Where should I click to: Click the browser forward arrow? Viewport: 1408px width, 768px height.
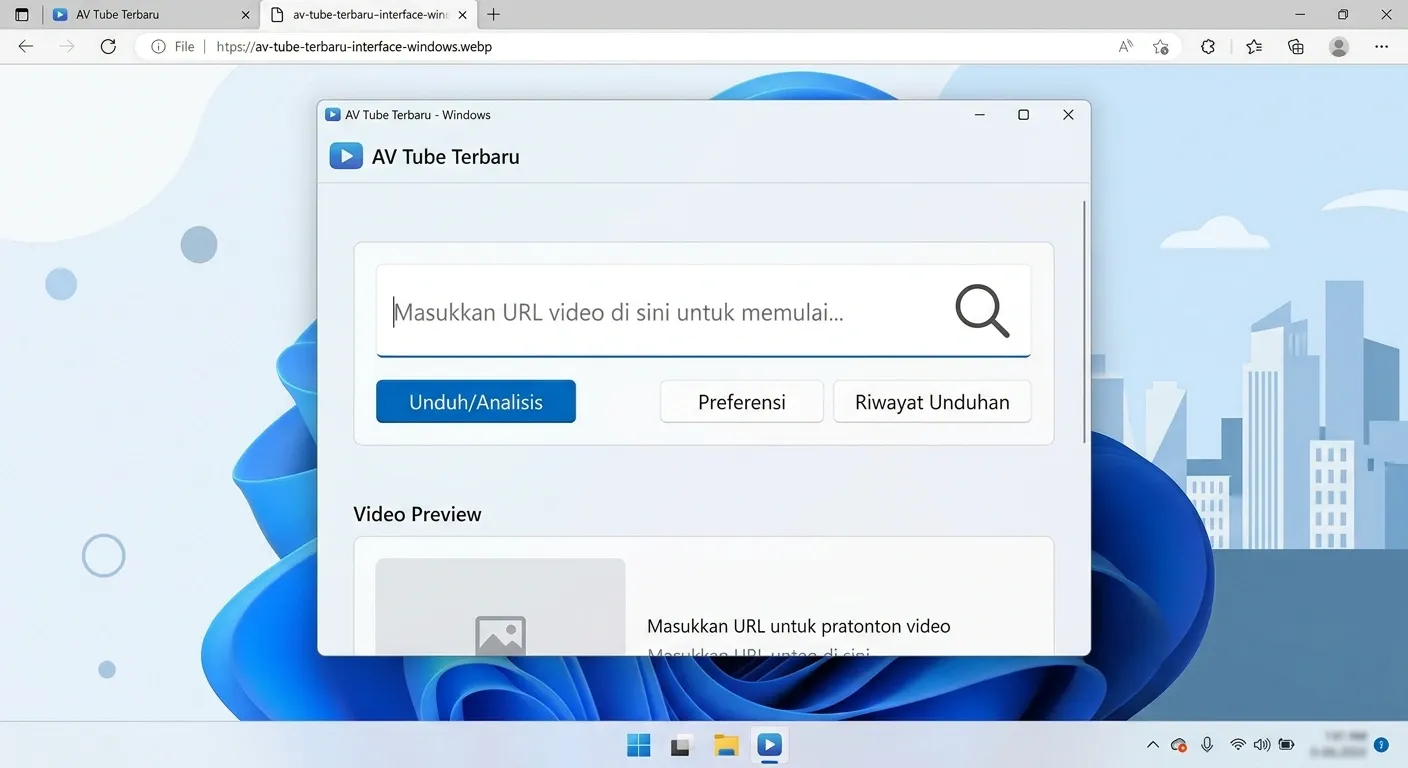[x=67, y=46]
